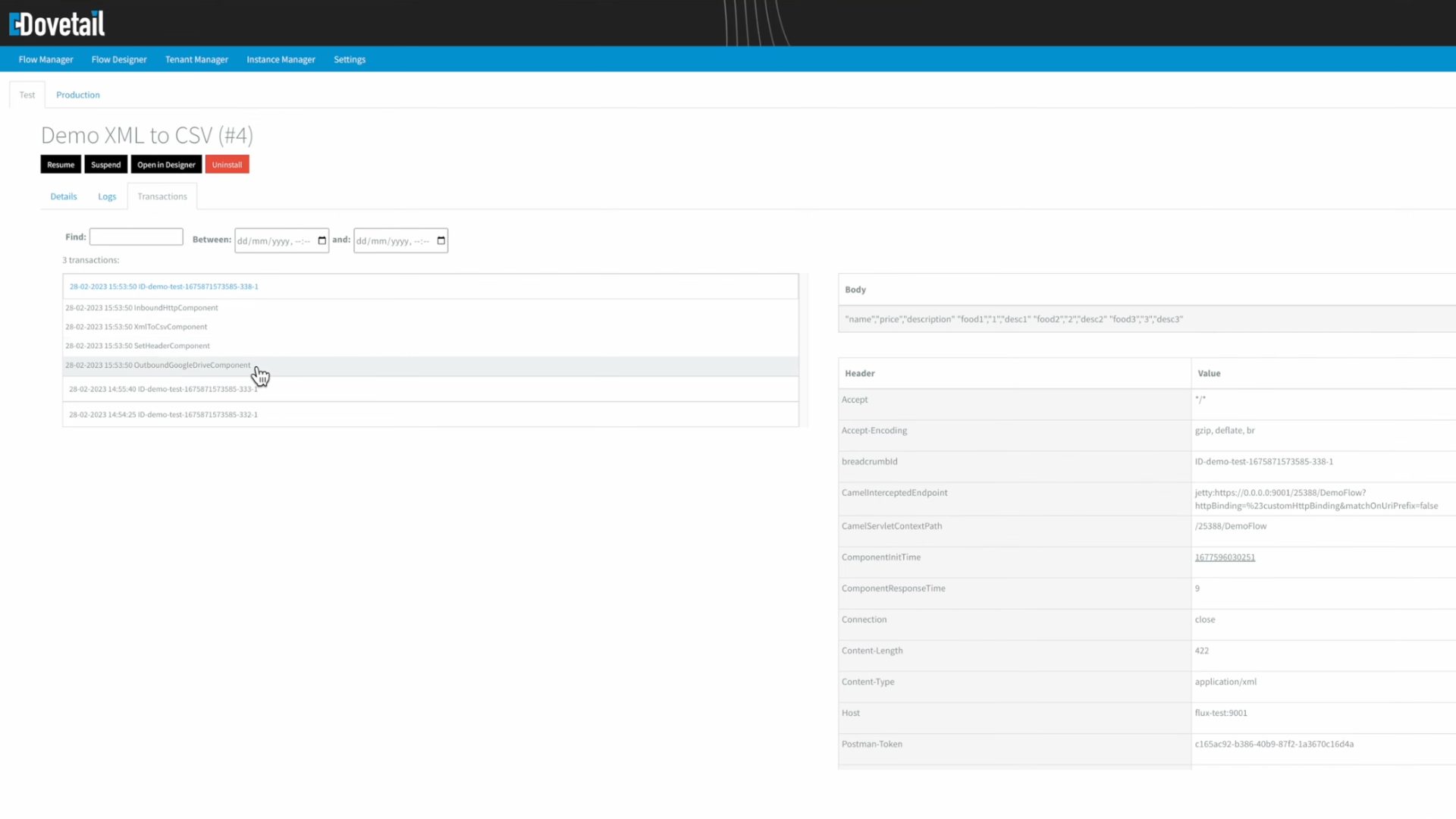Switch to the Test tab
The width and height of the screenshot is (1456, 819).
(x=27, y=94)
